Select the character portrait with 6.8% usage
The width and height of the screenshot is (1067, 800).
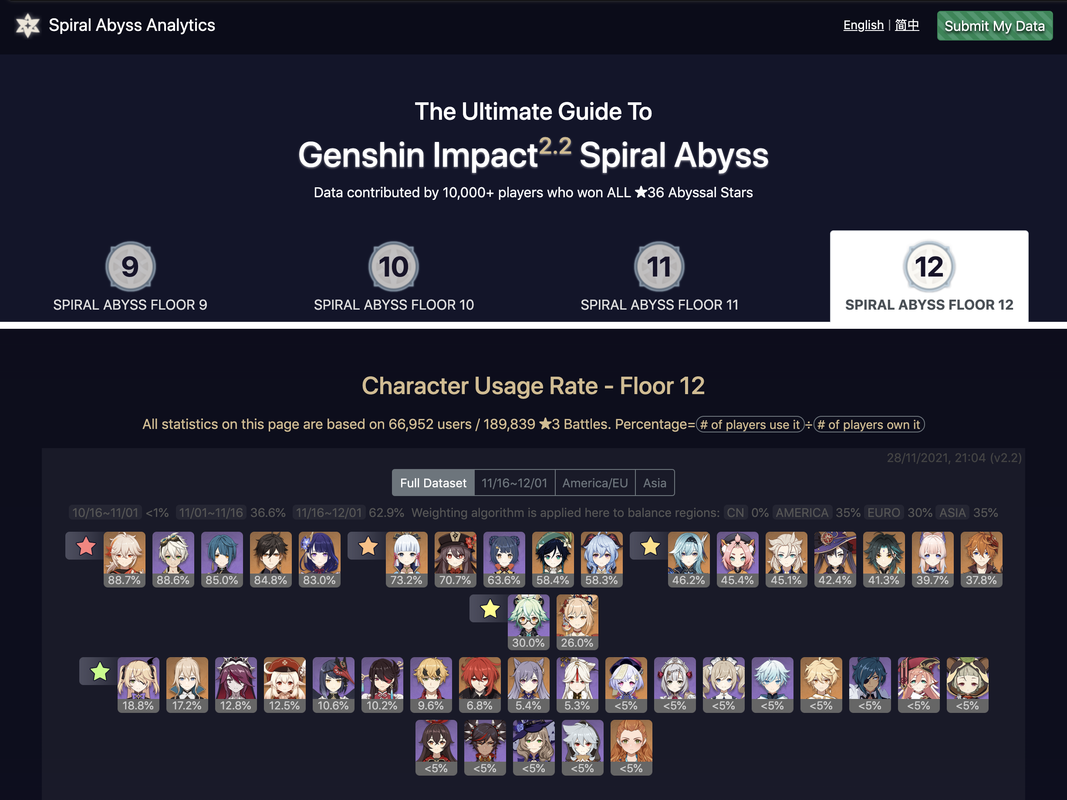point(480,684)
